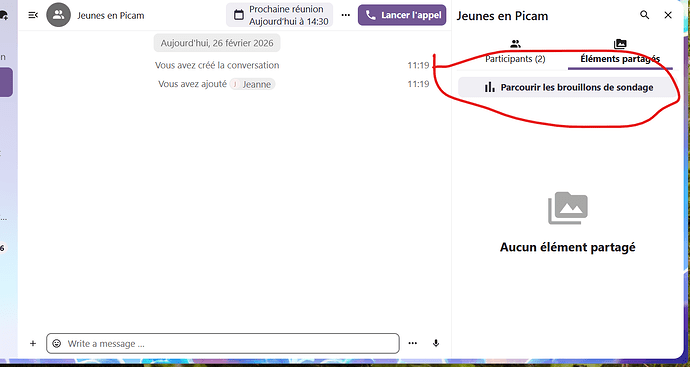Search in the Jeunes en Picam sidebar
This screenshot has height=367, width=690.
click(x=645, y=15)
